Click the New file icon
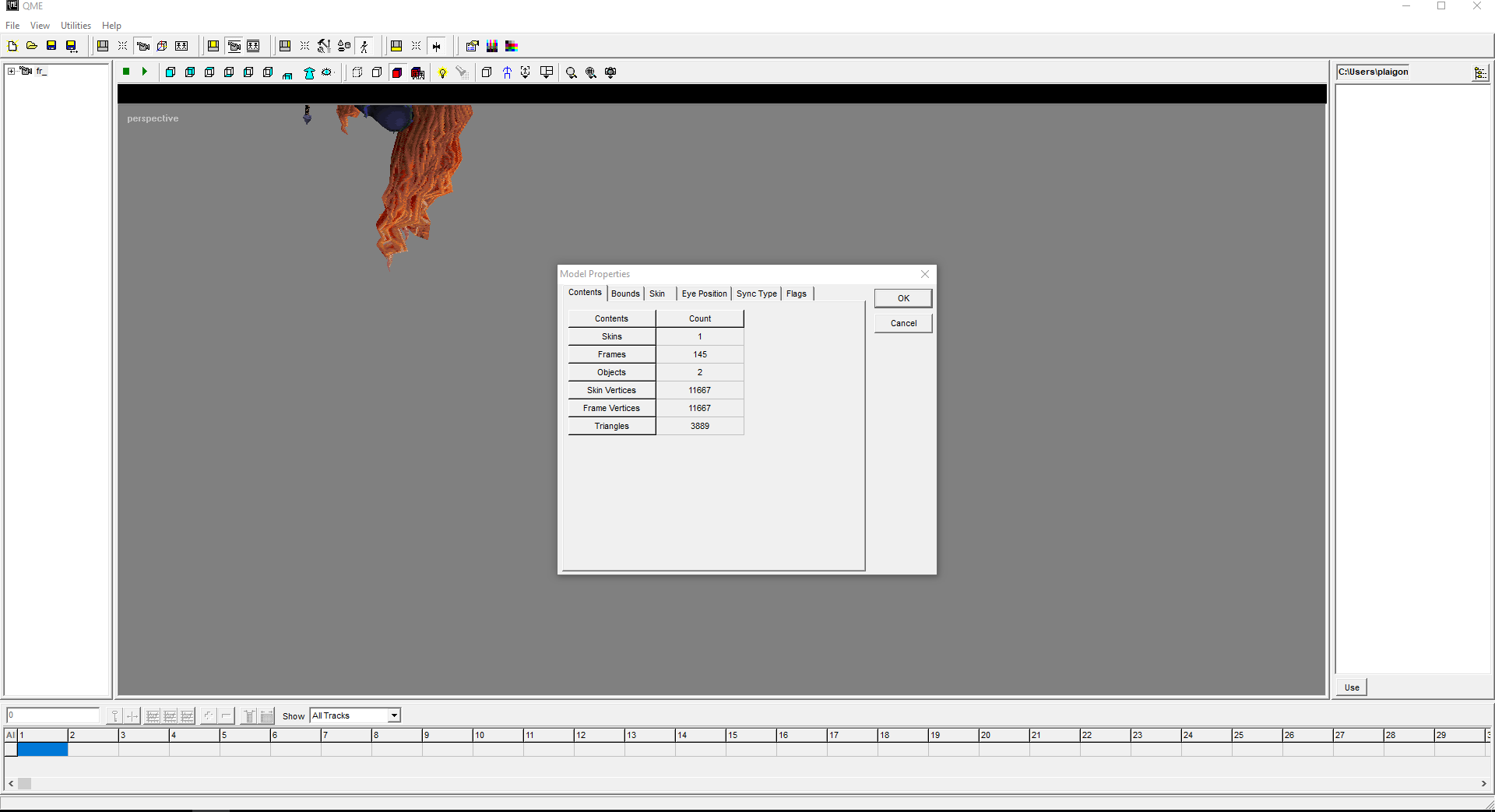Screen dimensions: 1495x812 [x=12, y=46]
